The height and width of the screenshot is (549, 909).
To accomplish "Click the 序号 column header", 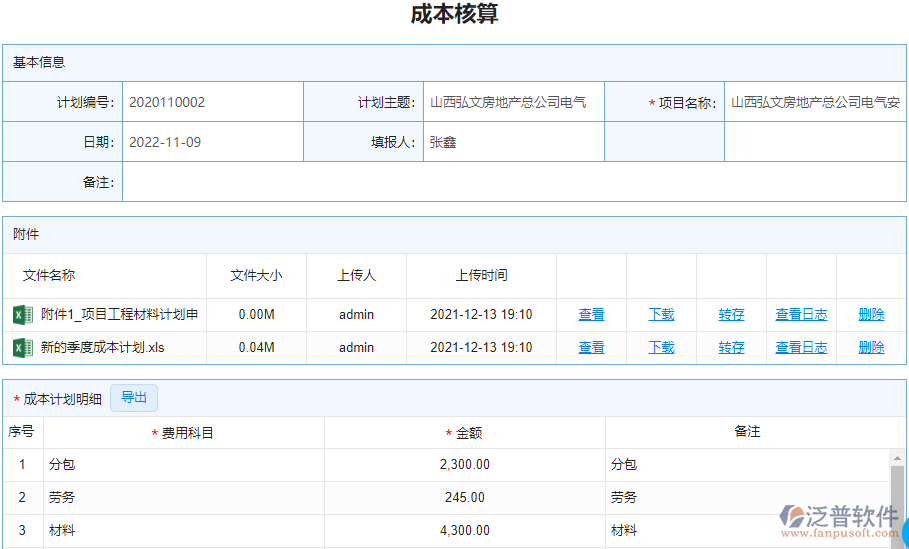I will pyautogui.click(x=21, y=432).
